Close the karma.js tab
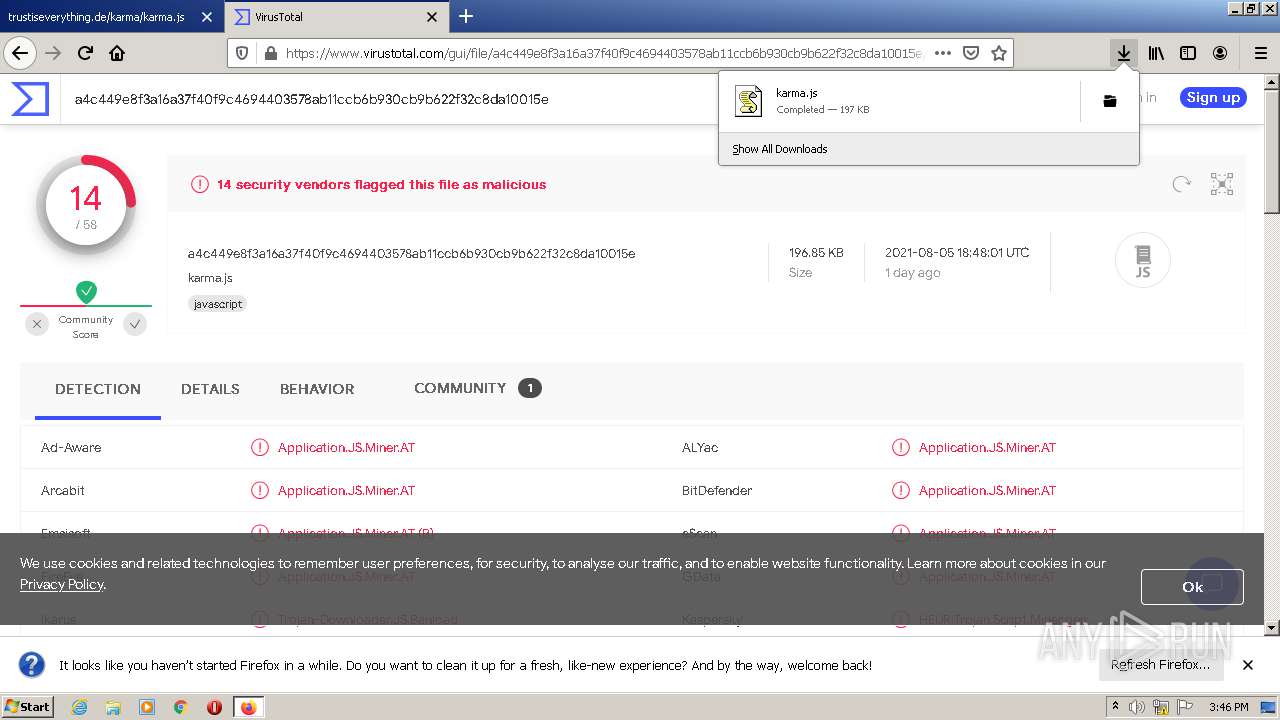 [x=207, y=17]
